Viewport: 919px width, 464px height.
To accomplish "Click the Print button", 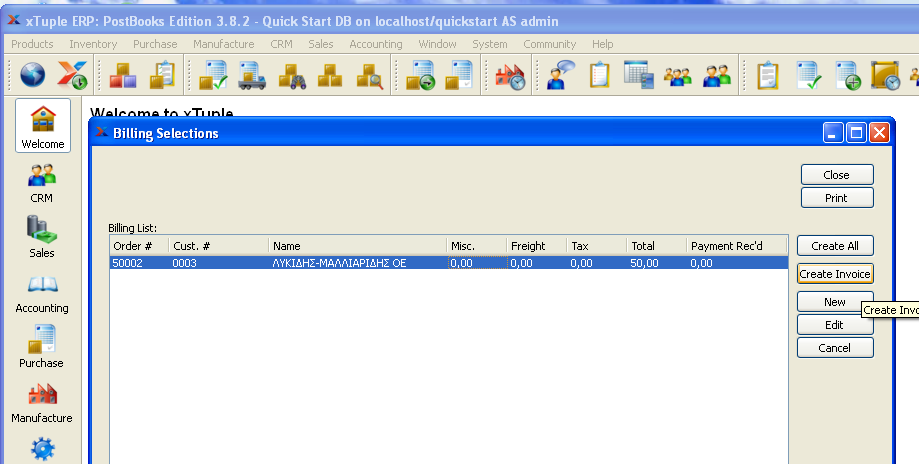I will pos(837,198).
